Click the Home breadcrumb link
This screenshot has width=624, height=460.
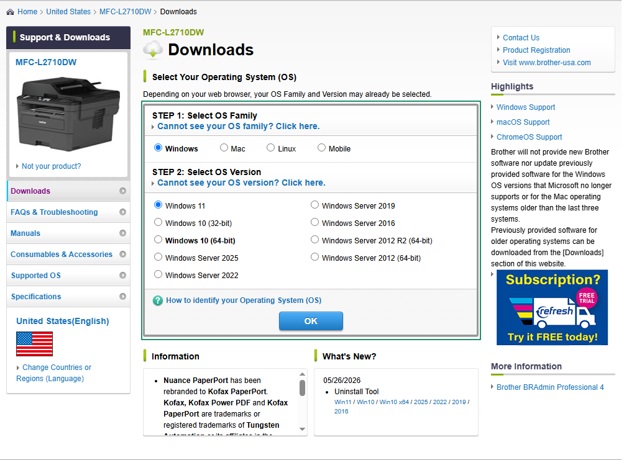(27, 12)
